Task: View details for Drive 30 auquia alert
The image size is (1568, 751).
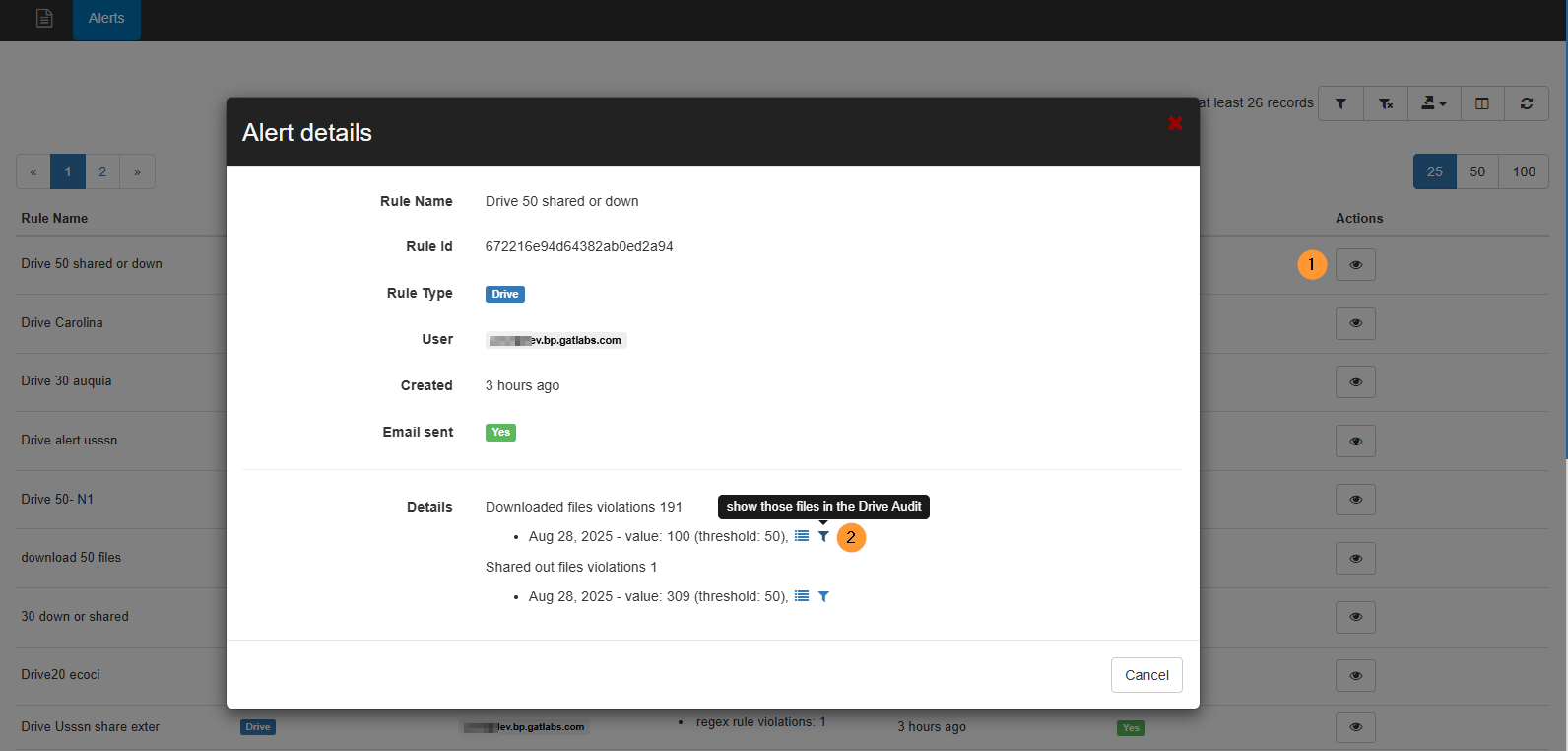Action: (x=1355, y=381)
